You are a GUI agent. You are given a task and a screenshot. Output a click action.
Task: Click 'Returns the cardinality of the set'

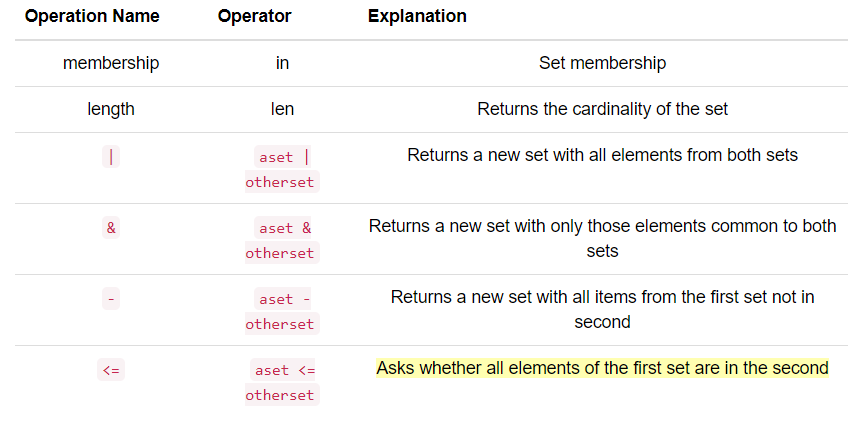tap(602, 109)
